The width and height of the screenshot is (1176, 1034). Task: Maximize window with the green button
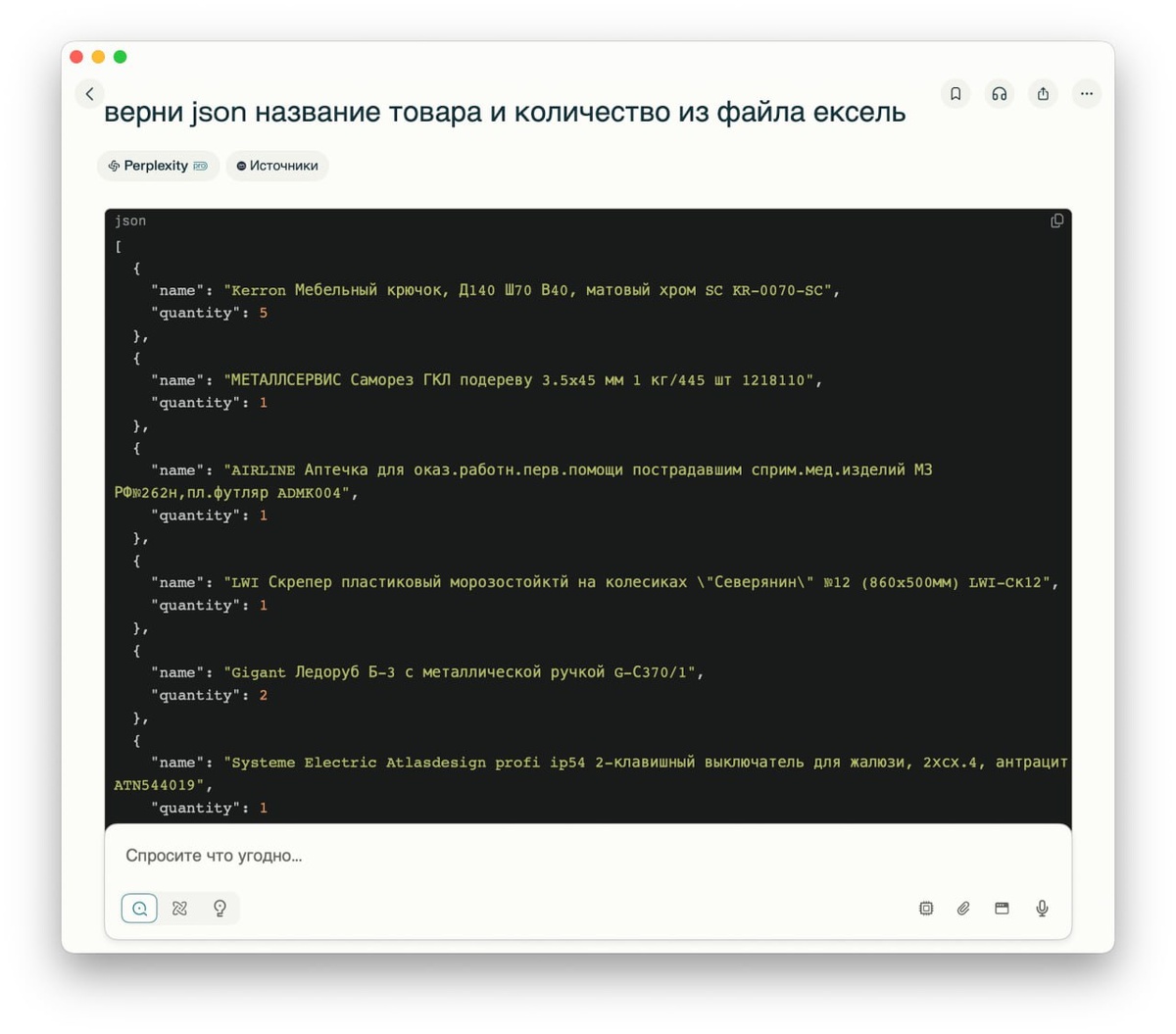(120, 57)
